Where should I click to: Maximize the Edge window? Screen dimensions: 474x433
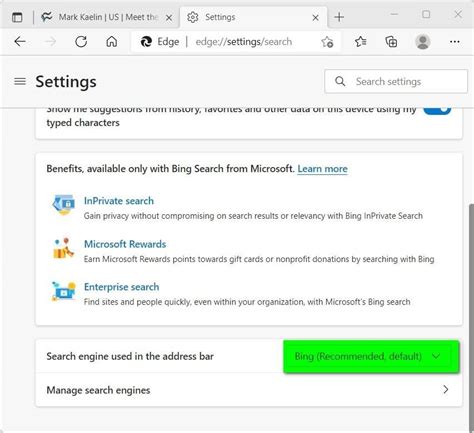coord(426,15)
